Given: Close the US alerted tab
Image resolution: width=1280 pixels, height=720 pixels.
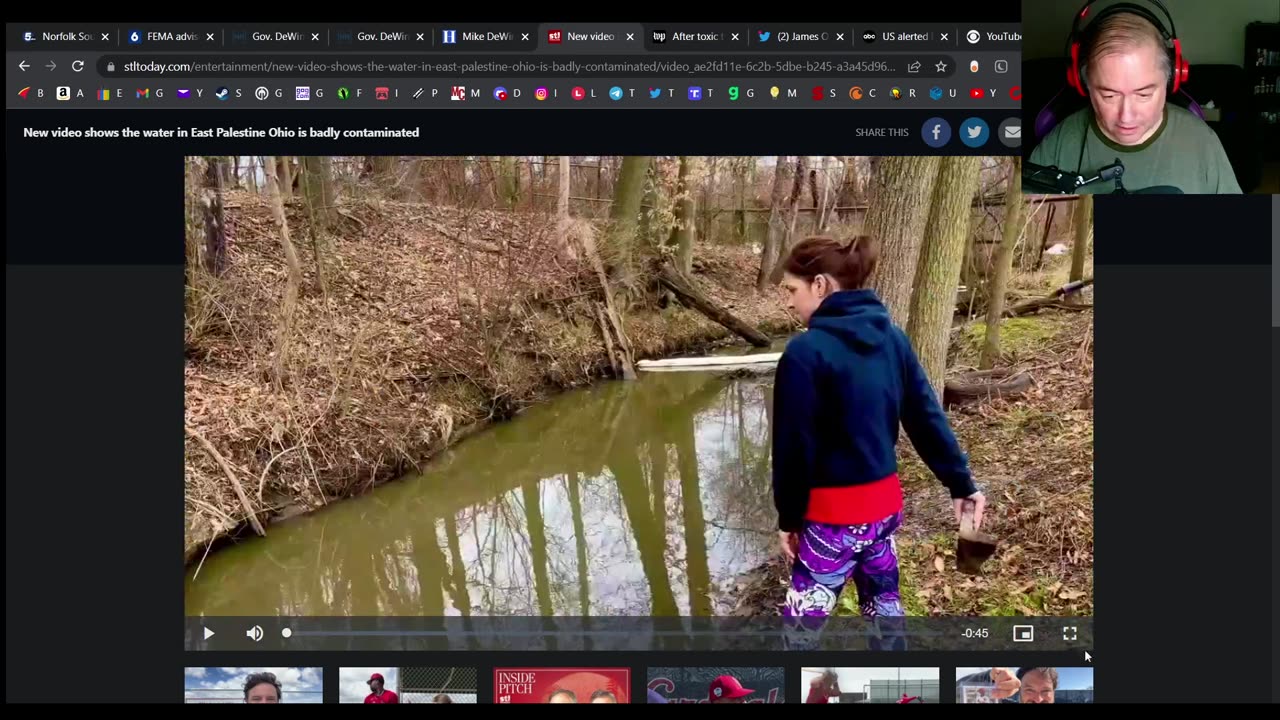Looking at the screenshot, I should 944,37.
